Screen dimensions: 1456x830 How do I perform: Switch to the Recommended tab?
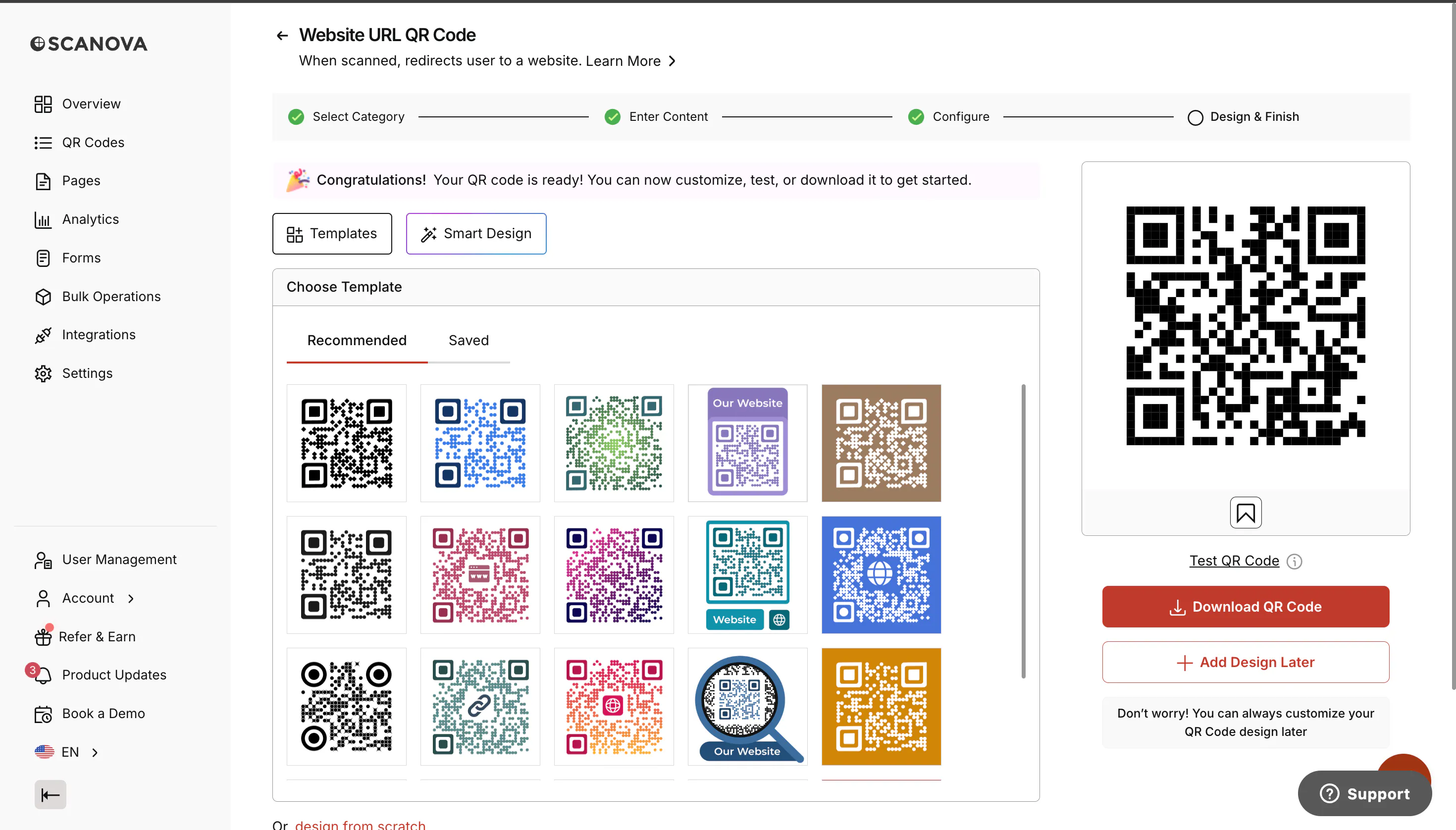coord(357,340)
